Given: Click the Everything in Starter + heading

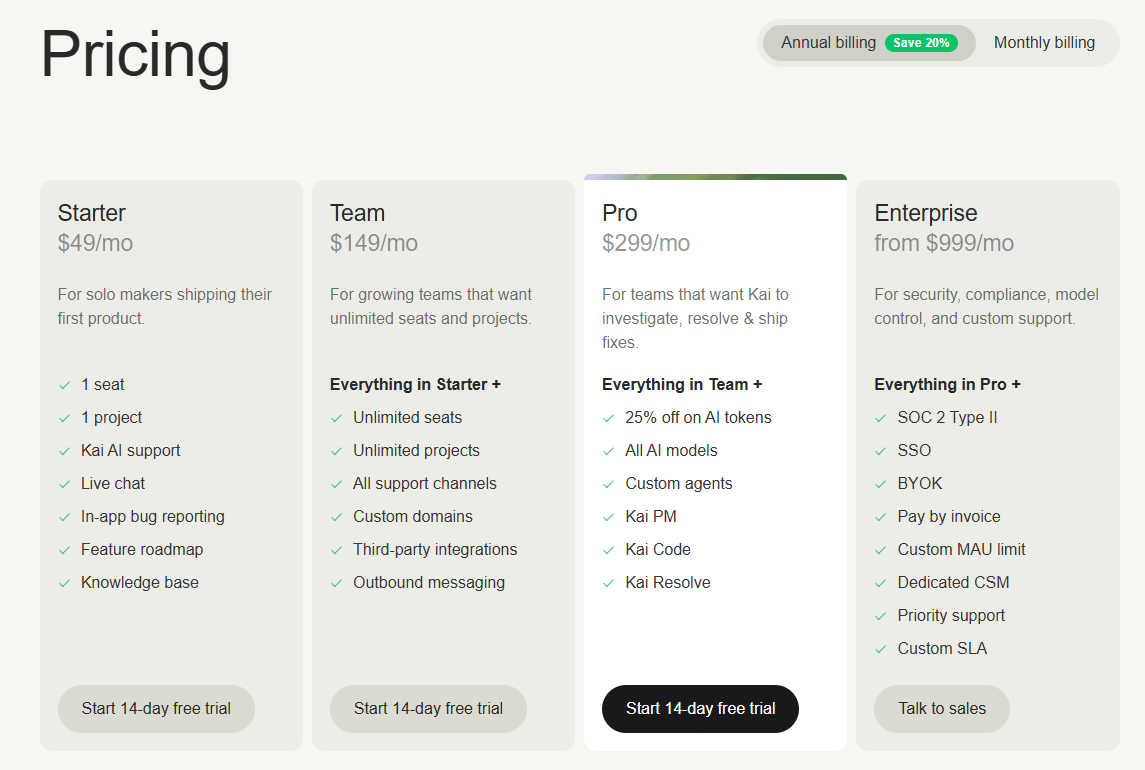Looking at the screenshot, I should click(415, 384).
